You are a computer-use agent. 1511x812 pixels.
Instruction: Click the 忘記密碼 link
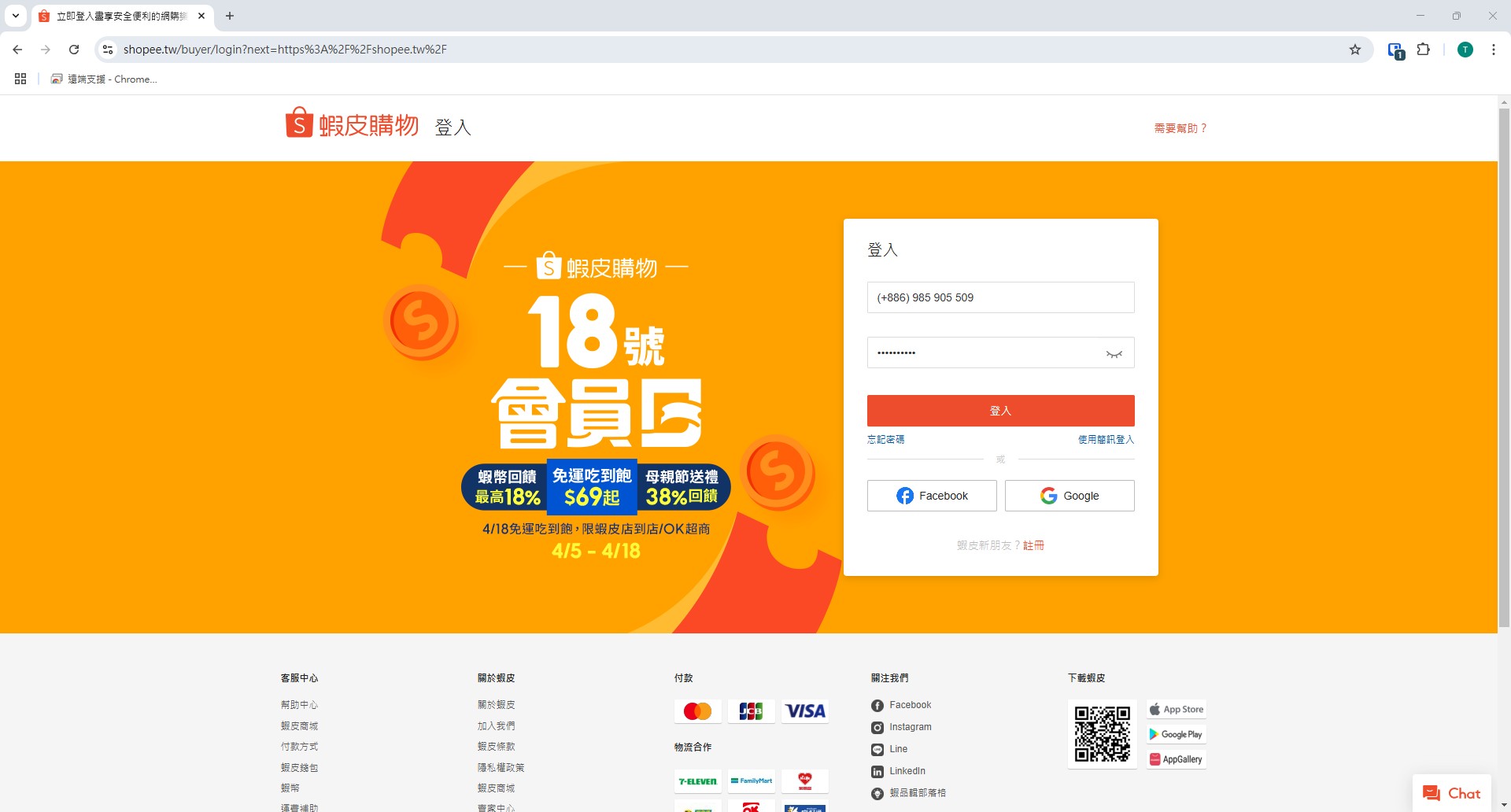pos(886,439)
